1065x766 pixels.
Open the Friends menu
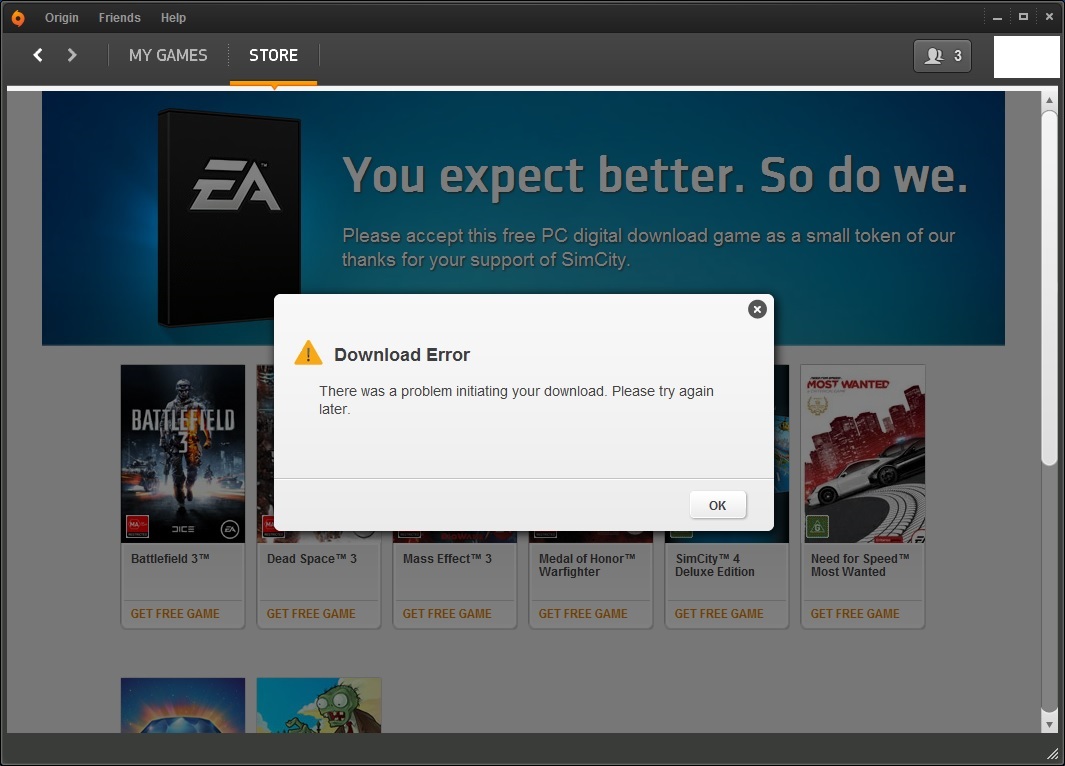[120, 18]
